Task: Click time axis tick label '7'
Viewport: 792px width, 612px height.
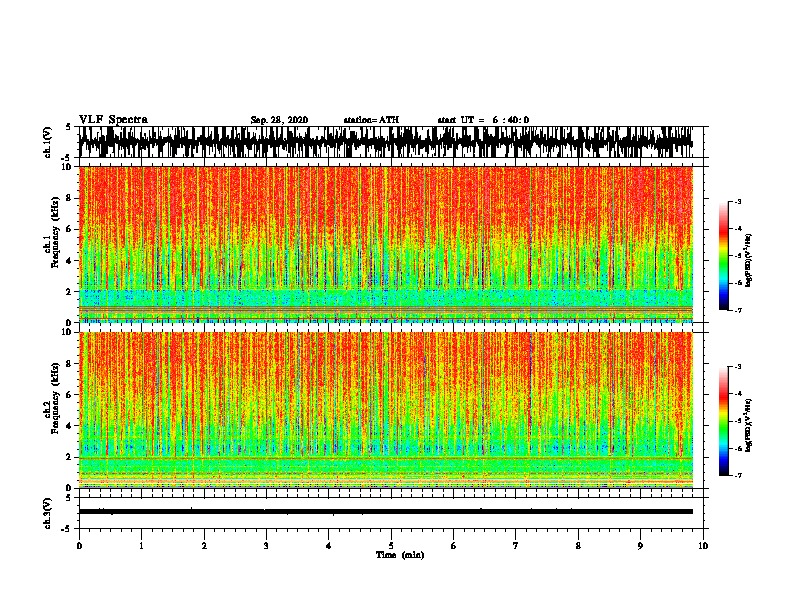Action: click(x=516, y=546)
